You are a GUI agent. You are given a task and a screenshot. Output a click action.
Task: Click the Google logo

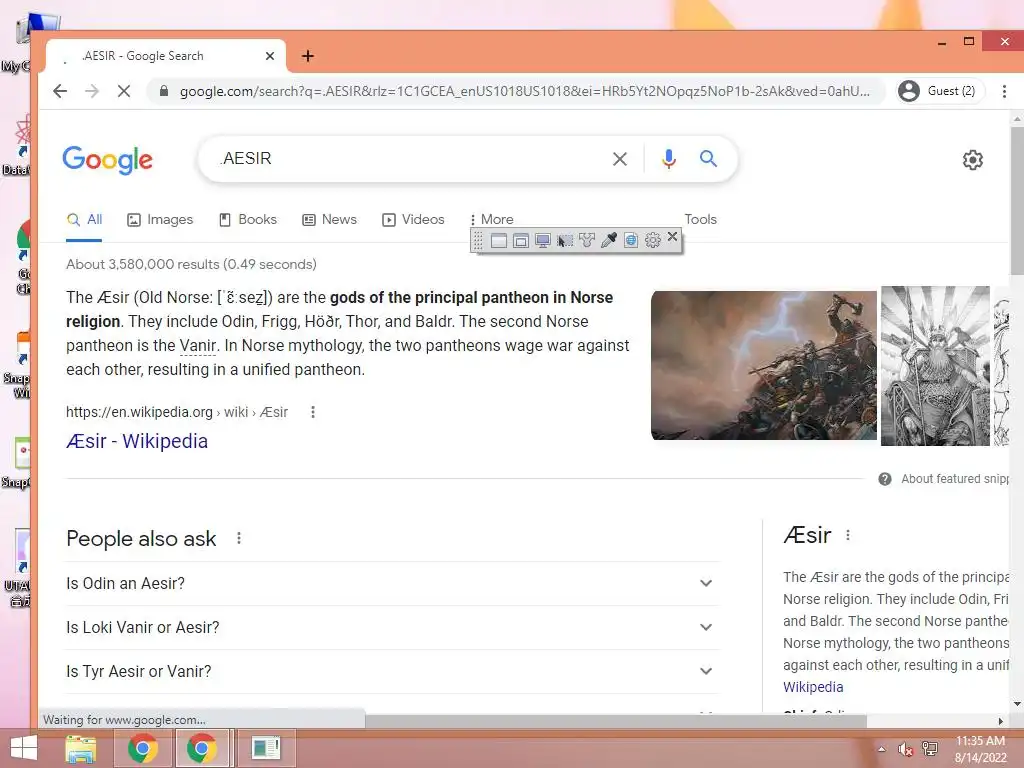(108, 160)
